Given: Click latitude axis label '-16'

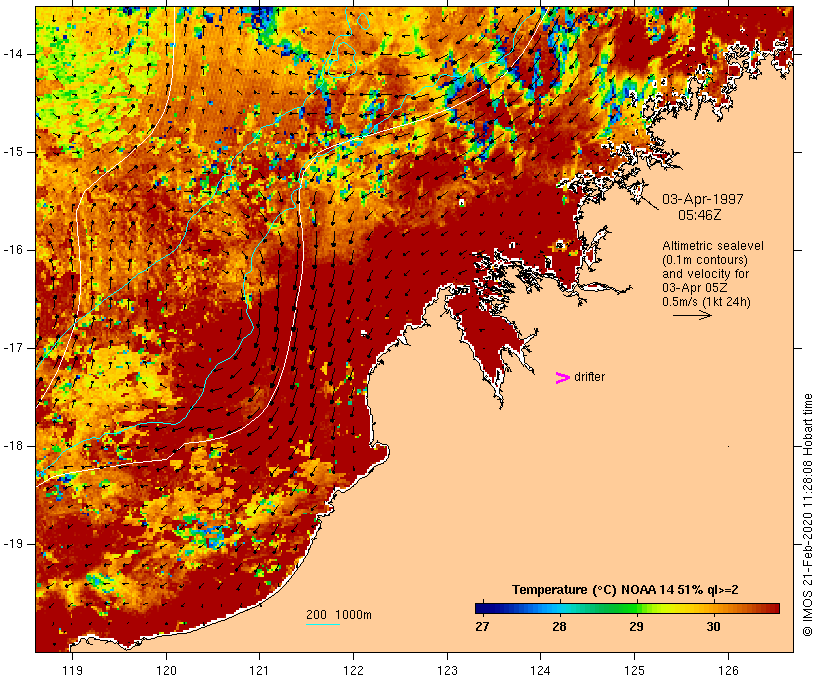Looking at the screenshot, I should [x=13, y=250].
